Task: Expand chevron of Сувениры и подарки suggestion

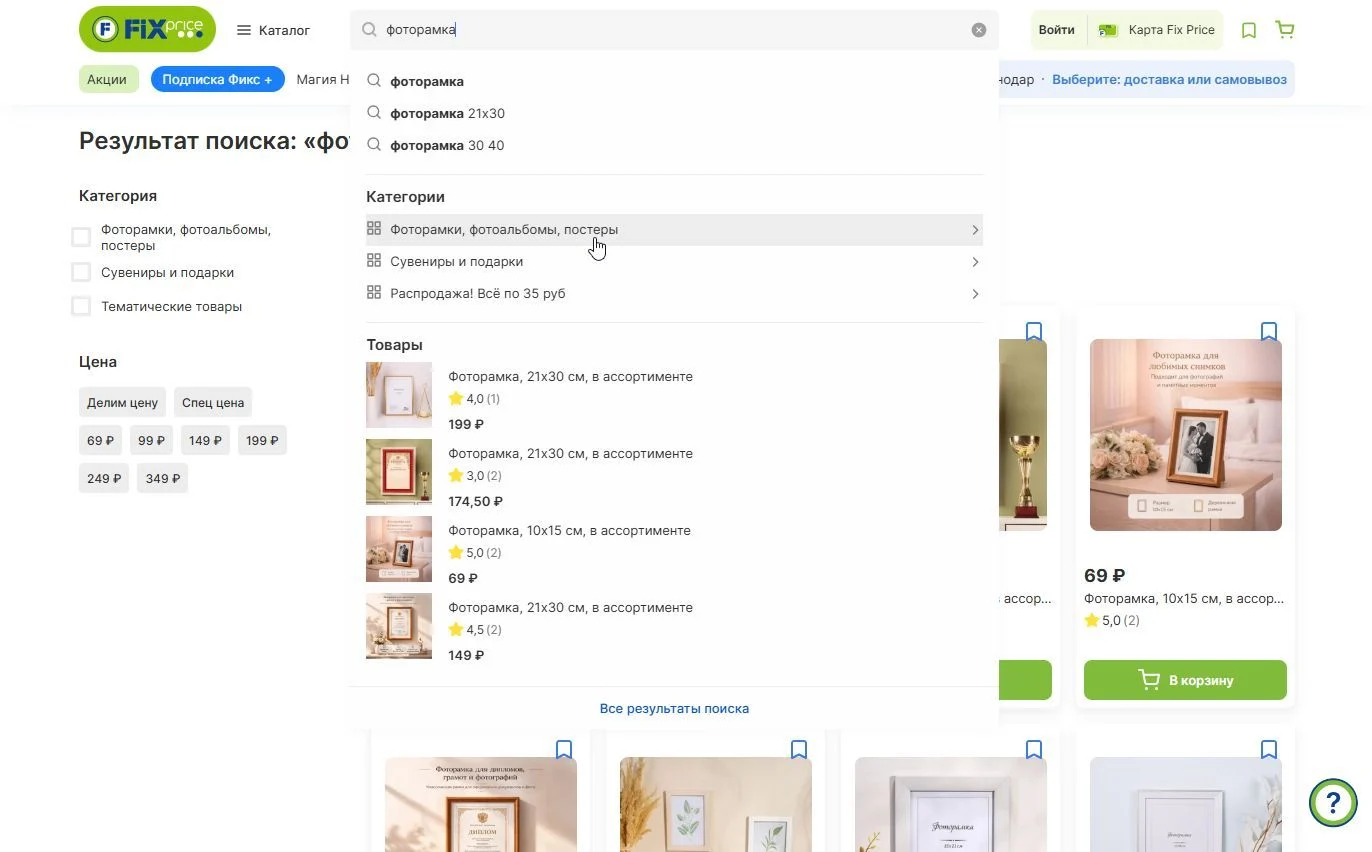Action: point(975,262)
